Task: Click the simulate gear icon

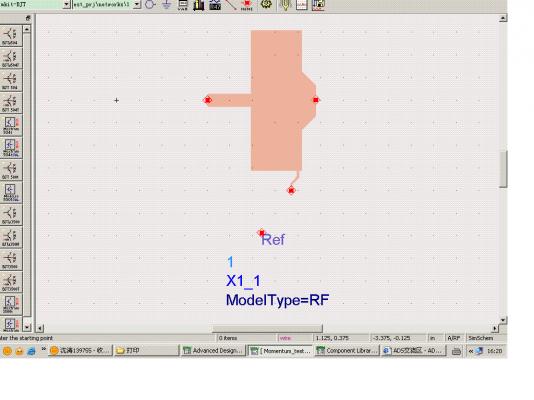Action: click(x=266, y=4)
